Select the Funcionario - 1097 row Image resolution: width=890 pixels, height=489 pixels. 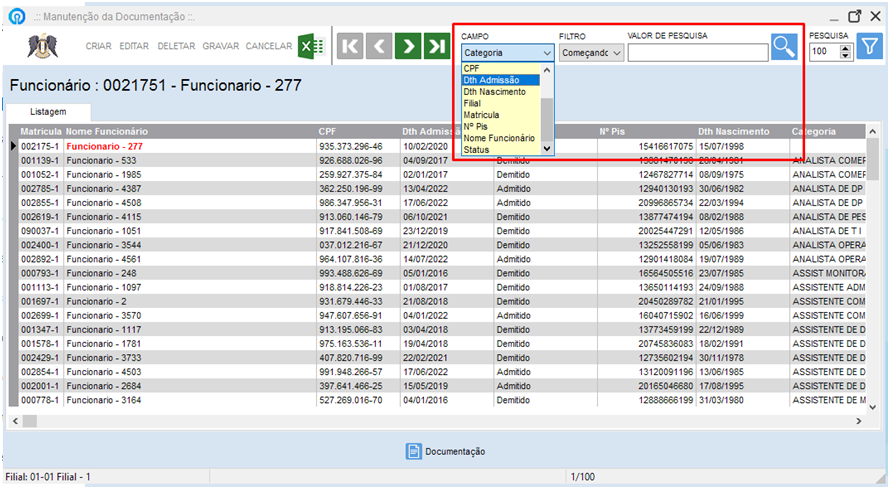pos(442,288)
